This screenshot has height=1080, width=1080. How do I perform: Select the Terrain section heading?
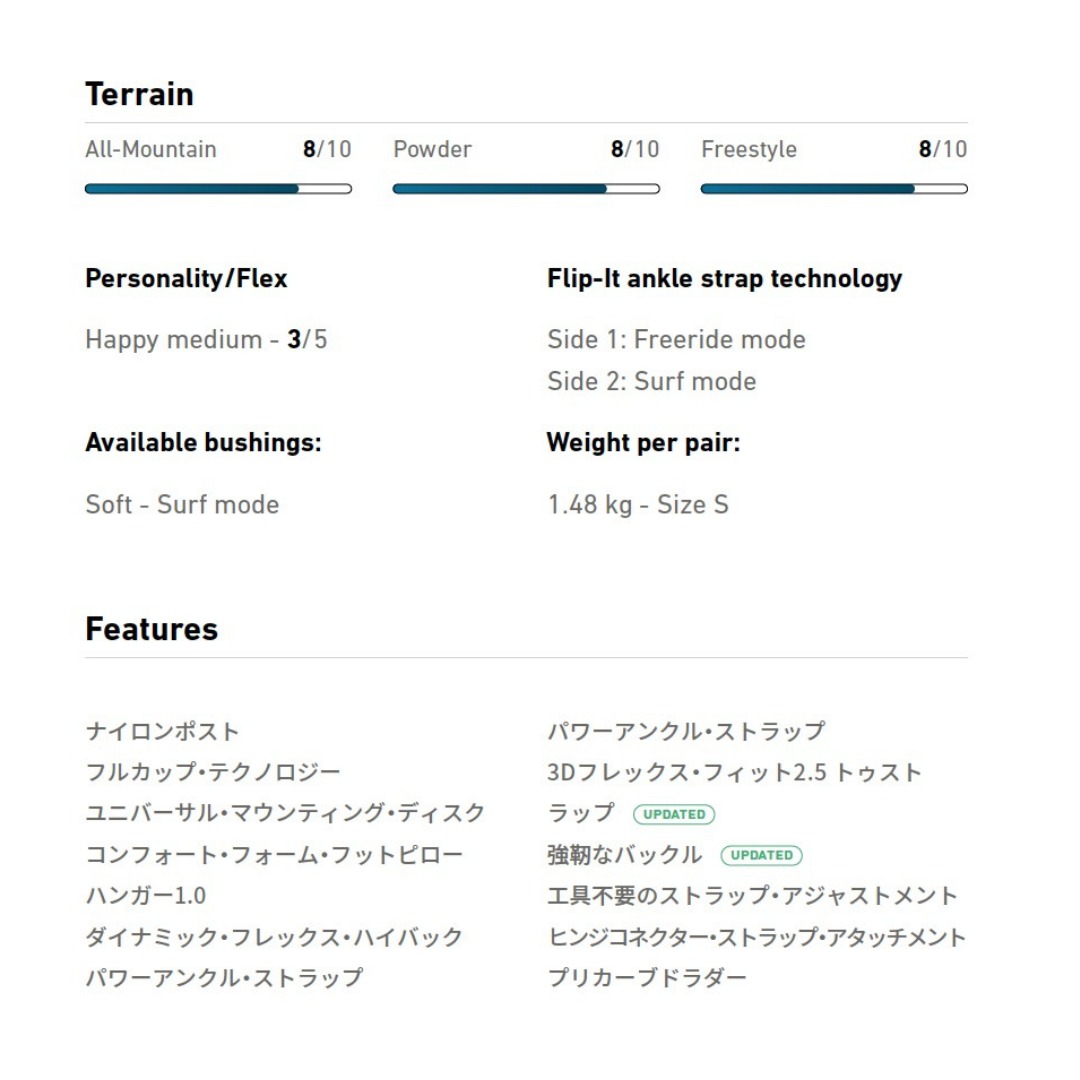(139, 94)
